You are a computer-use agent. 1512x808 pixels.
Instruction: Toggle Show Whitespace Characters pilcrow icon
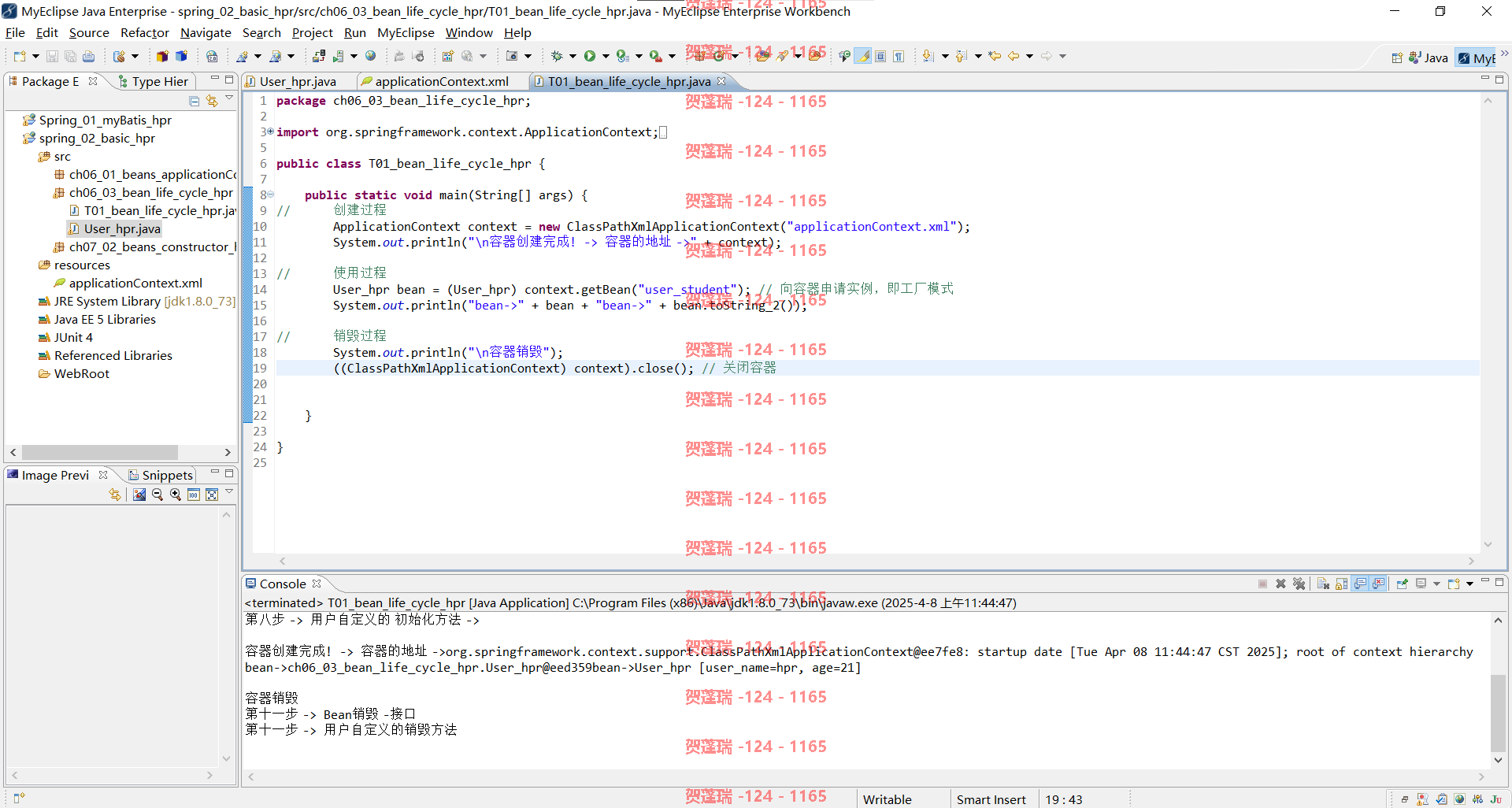pyautogui.click(x=899, y=56)
